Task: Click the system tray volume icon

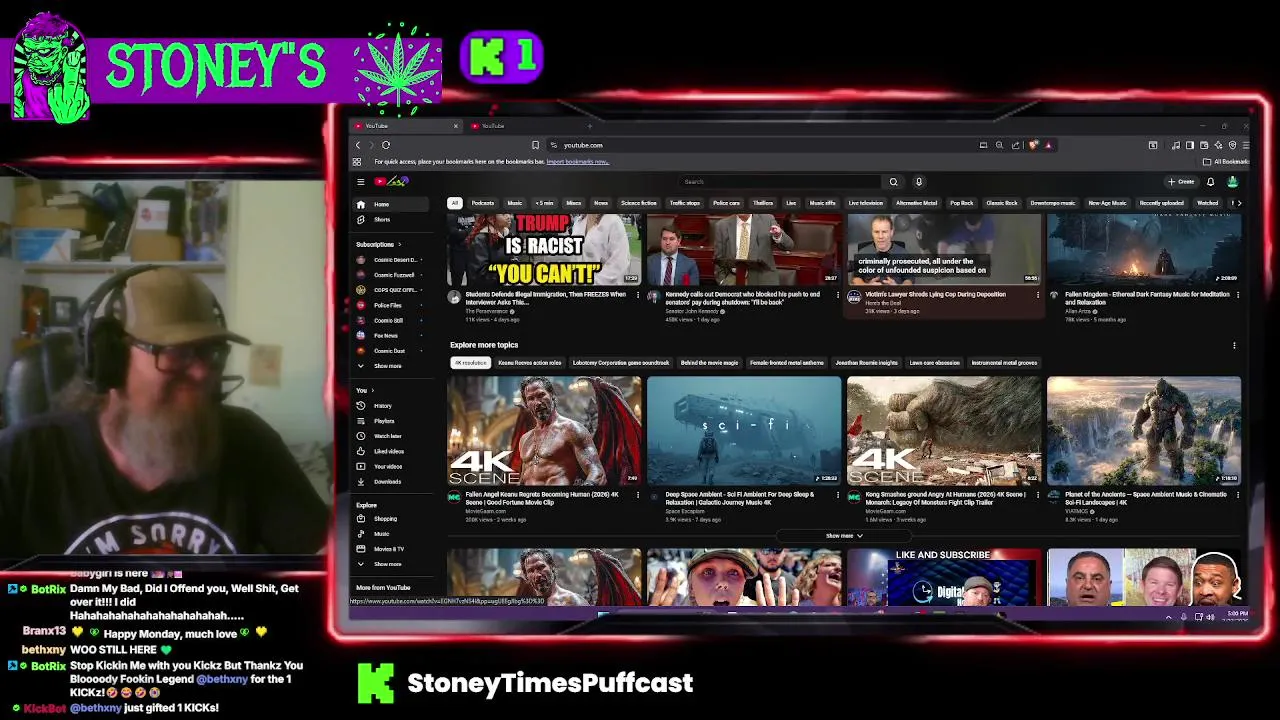Action: tap(1210, 617)
